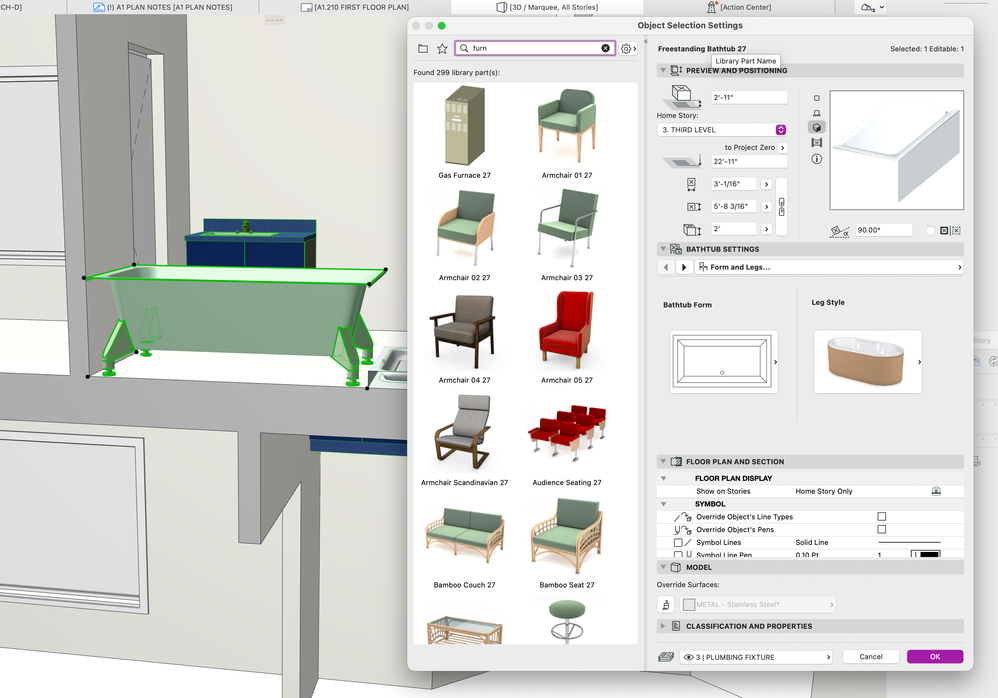Image resolution: width=998 pixels, height=698 pixels.
Task: Click the 3D bathtub preview image
Action: point(896,150)
